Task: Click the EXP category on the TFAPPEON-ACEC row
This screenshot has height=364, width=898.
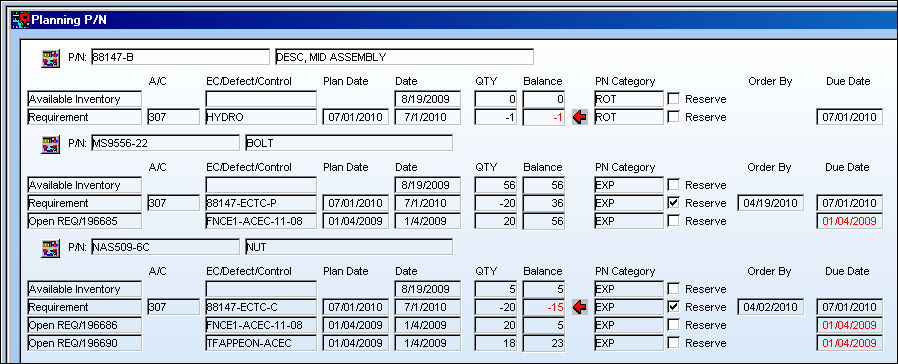Action: point(629,343)
